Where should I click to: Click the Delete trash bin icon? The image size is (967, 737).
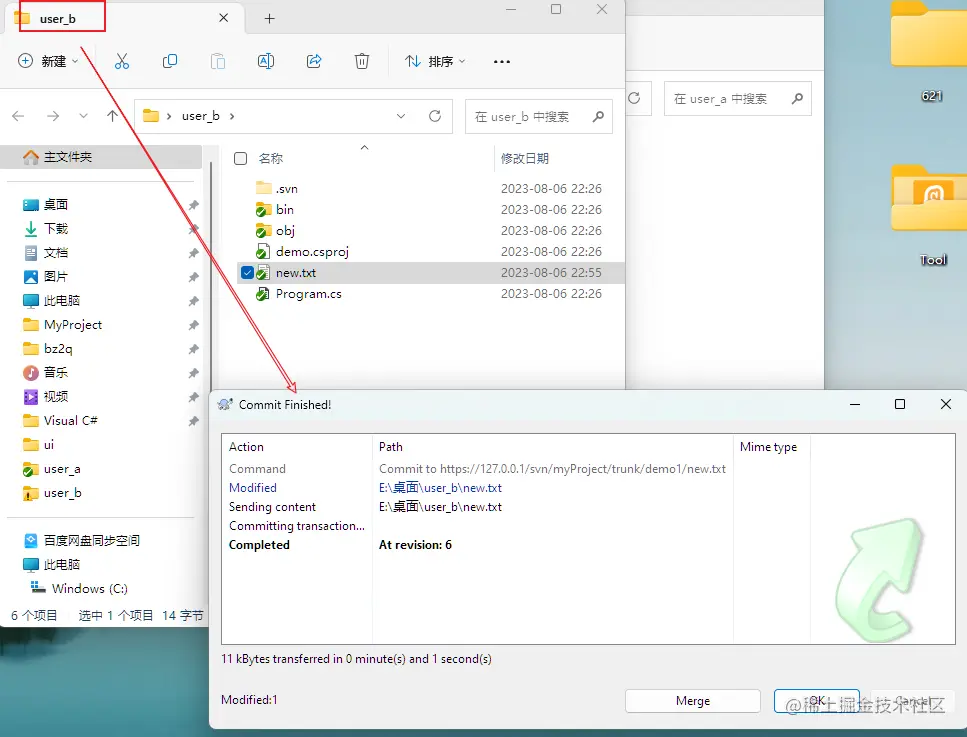click(362, 61)
